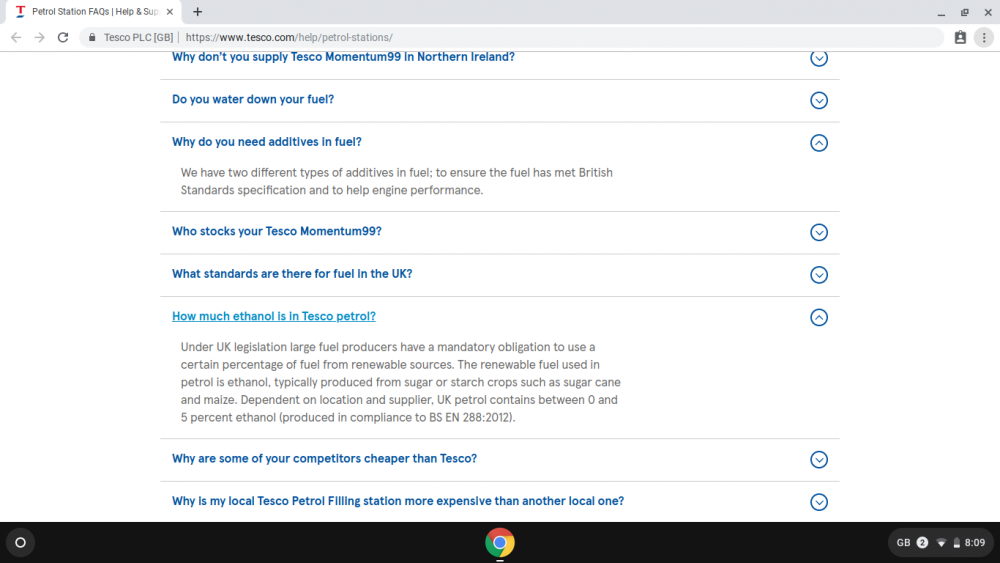The width and height of the screenshot is (1000, 563).
Task: Expand 'Do you water down your fuel' chevron
Action: point(819,100)
